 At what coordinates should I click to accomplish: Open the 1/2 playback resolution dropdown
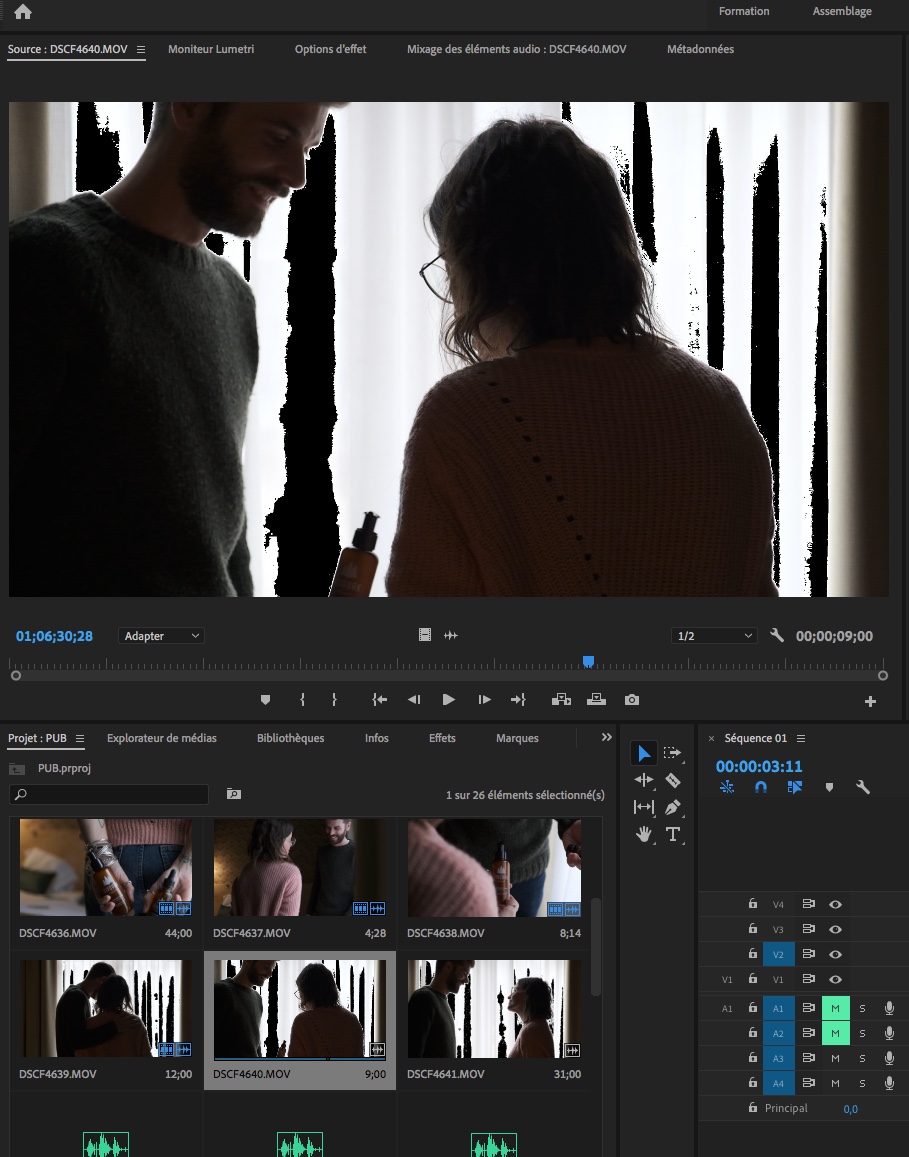tap(713, 635)
